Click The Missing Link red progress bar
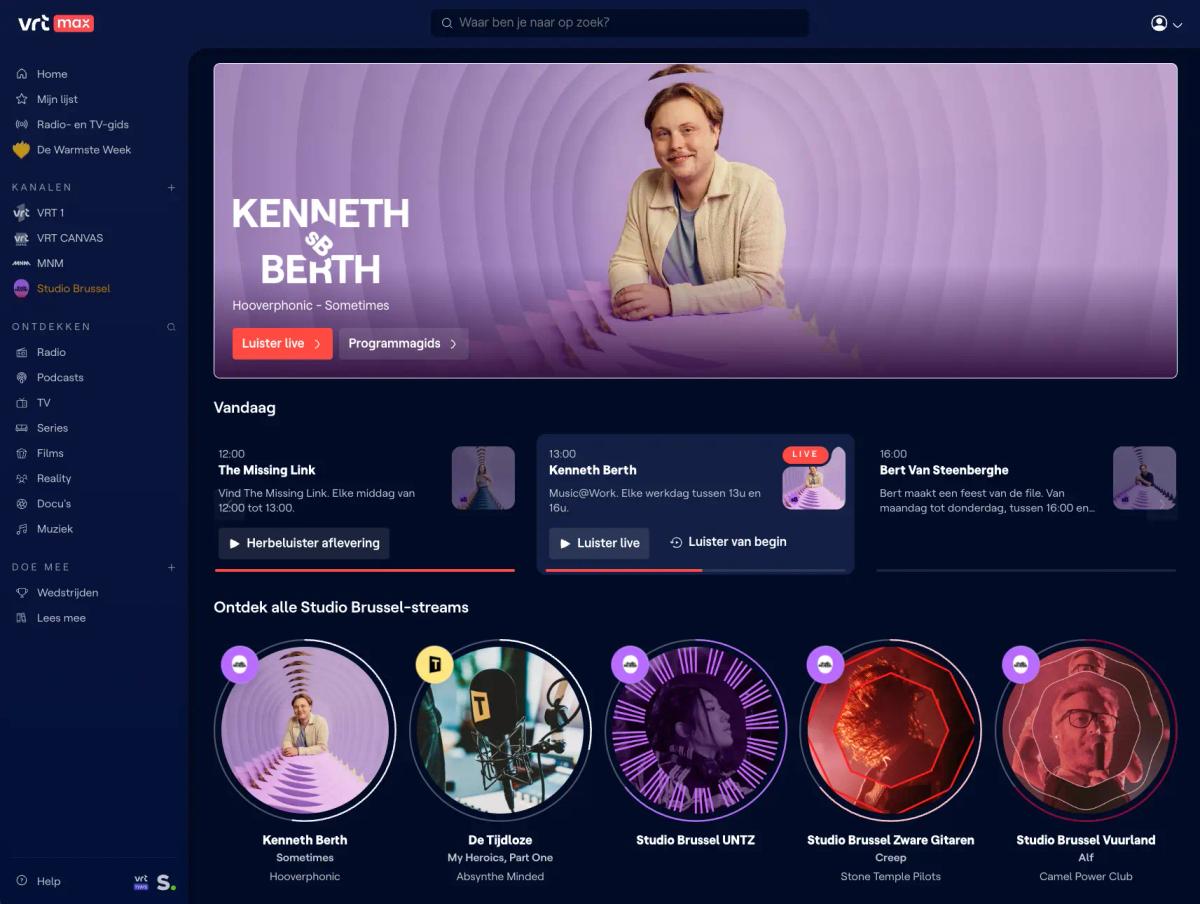This screenshot has width=1200, height=904. click(365, 570)
